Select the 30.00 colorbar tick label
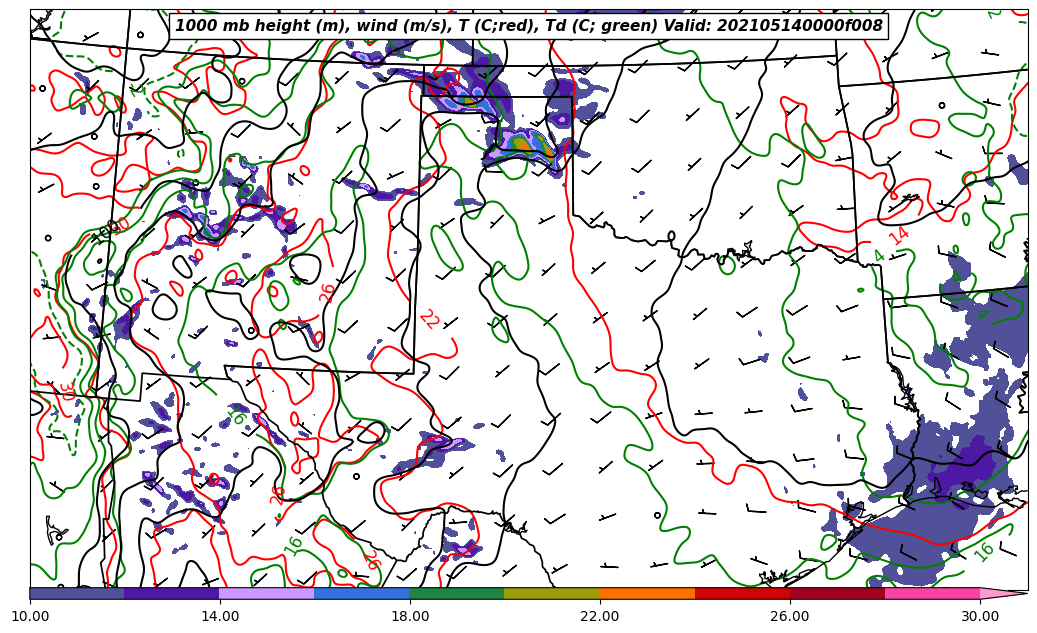1037x633 pixels. coord(980,616)
